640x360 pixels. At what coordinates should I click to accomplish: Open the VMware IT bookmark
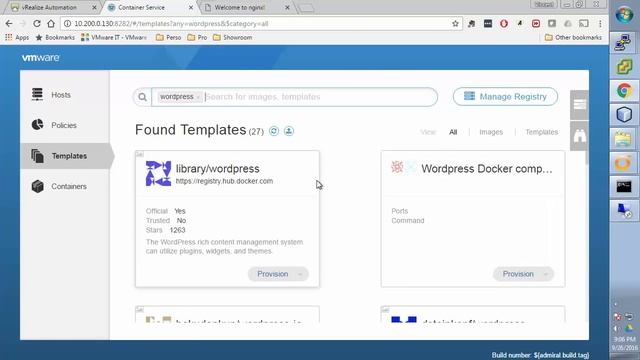[x=113, y=38]
